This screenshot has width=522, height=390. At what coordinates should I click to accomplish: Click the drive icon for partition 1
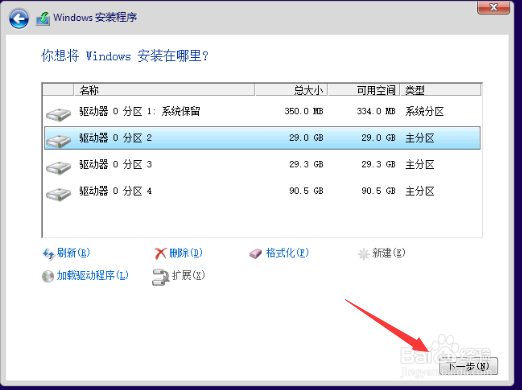point(58,114)
